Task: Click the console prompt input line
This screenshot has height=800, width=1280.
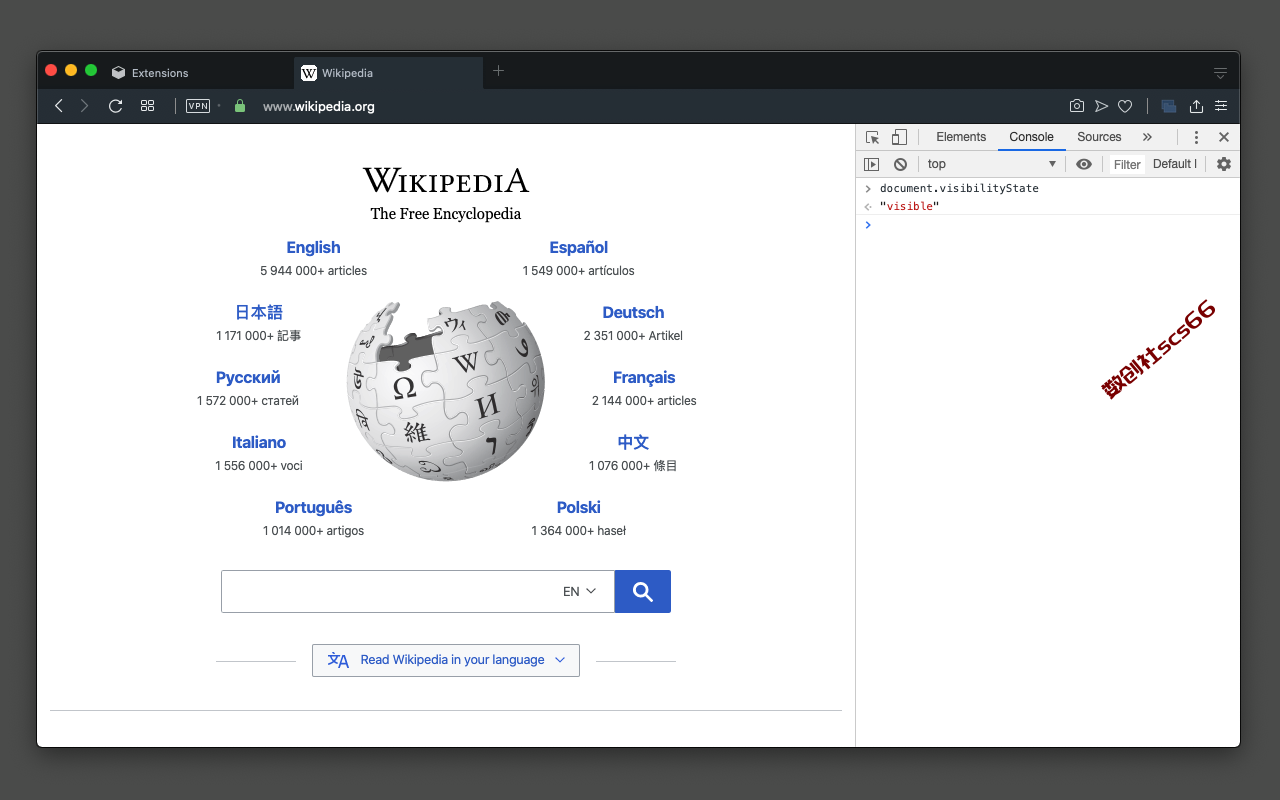Action: [1048, 225]
